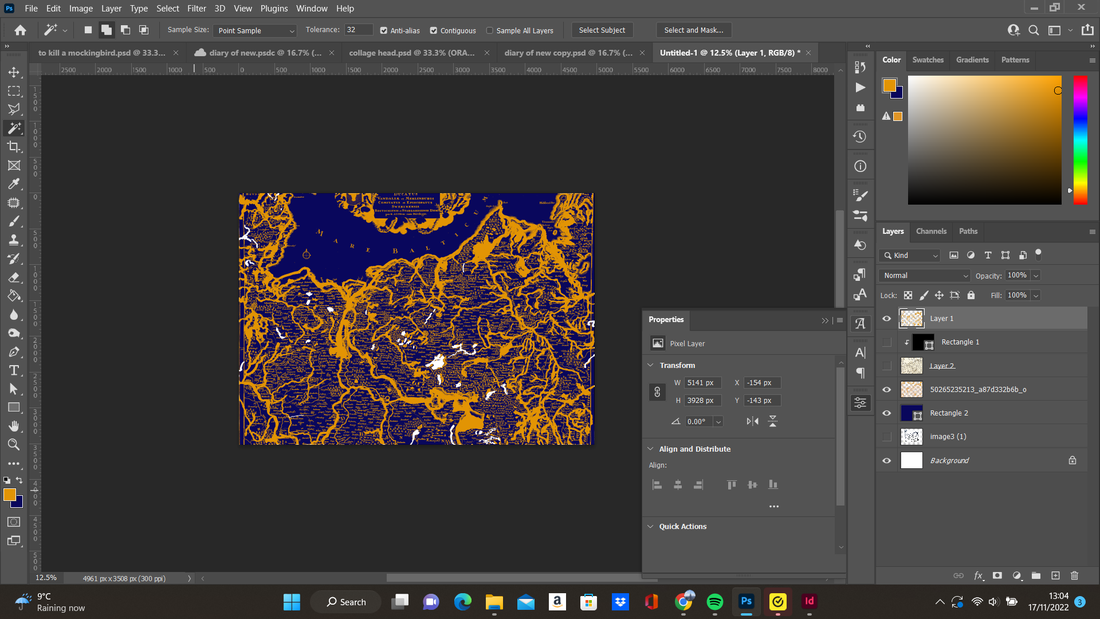The image size is (1100, 619).
Task: Click the Transform width field
Action: (702, 382)
